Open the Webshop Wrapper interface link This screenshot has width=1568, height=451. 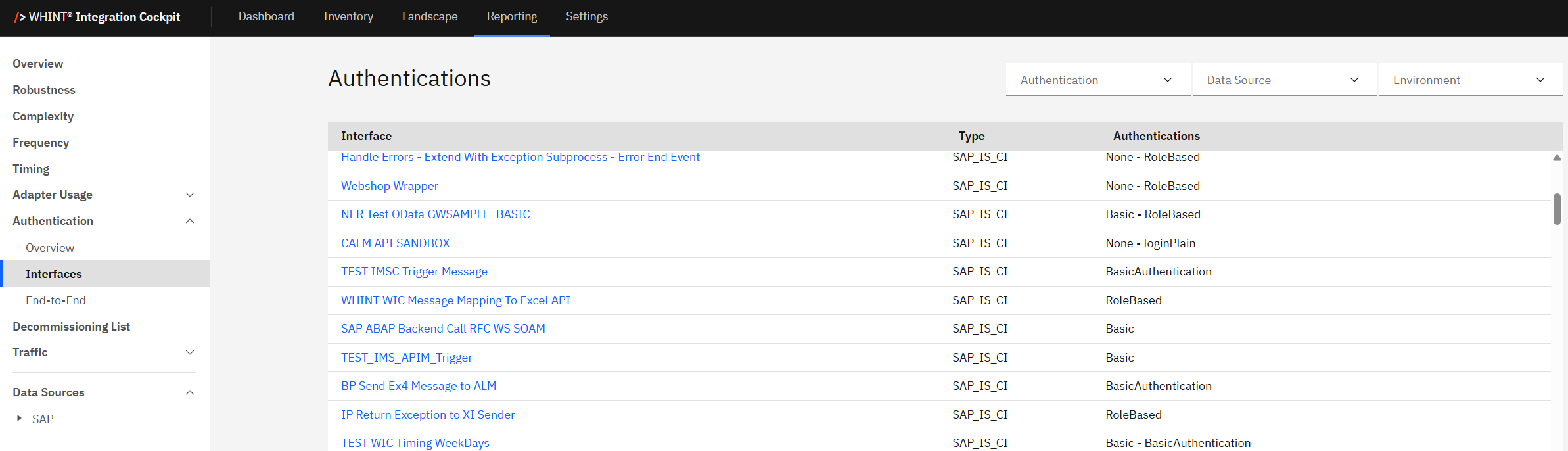coord(389,186)
